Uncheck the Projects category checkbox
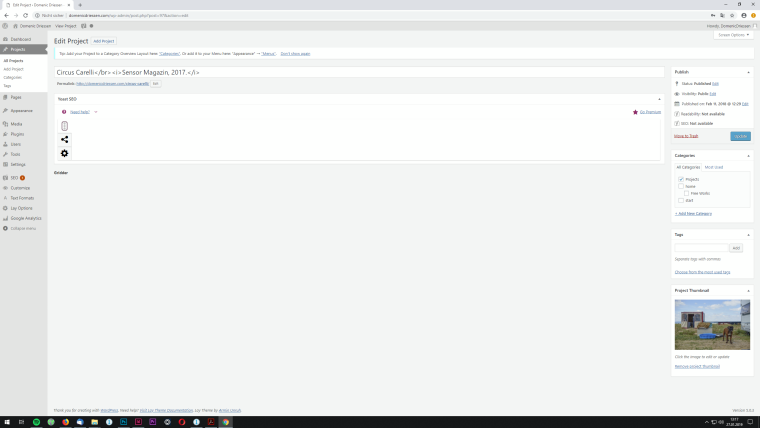 point(681,179)
